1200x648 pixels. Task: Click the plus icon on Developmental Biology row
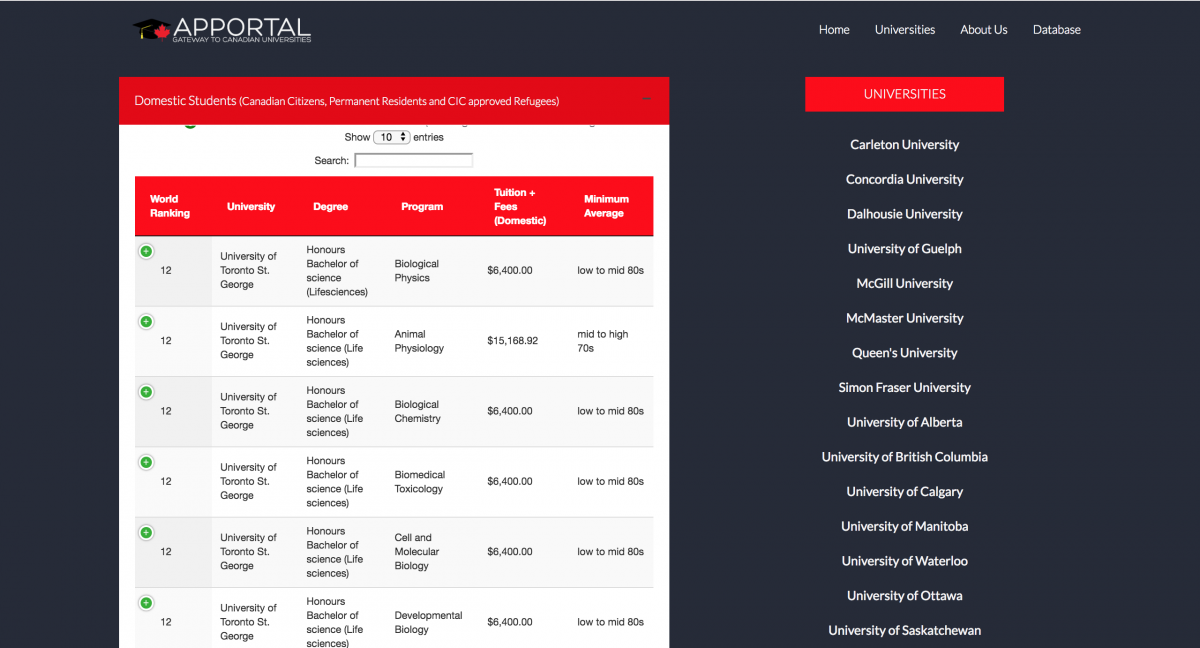pos(146,603)
